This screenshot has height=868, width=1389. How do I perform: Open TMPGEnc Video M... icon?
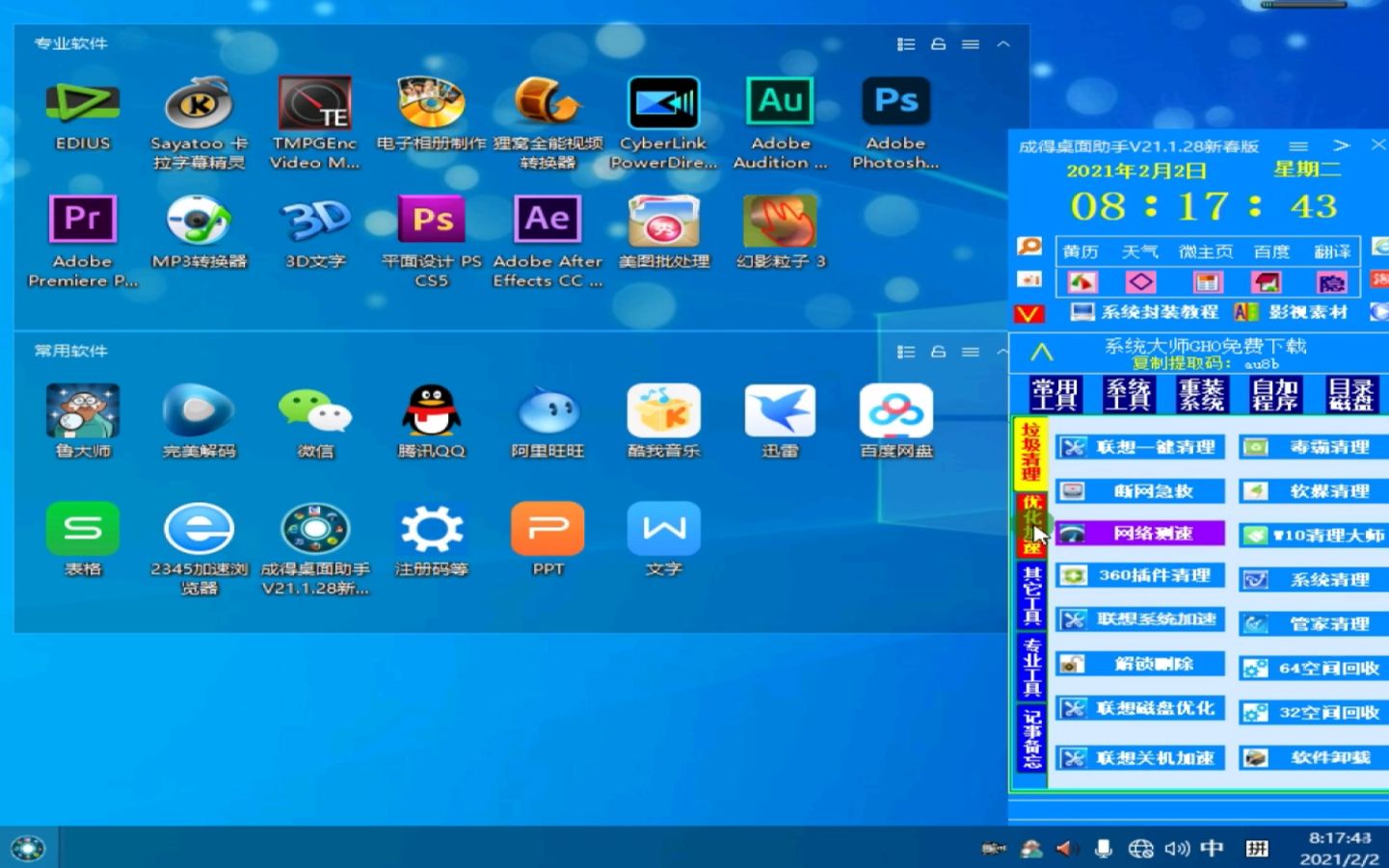314,104
